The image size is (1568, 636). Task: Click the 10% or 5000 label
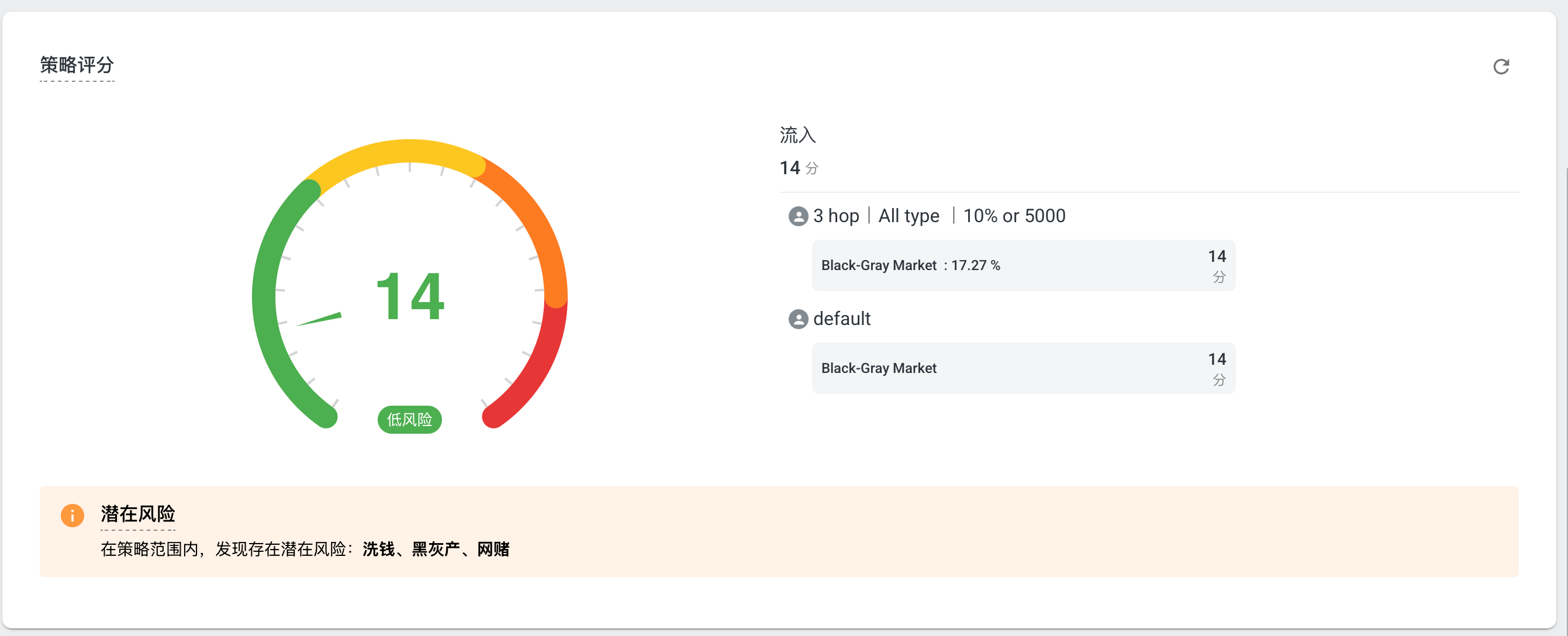1014,216
